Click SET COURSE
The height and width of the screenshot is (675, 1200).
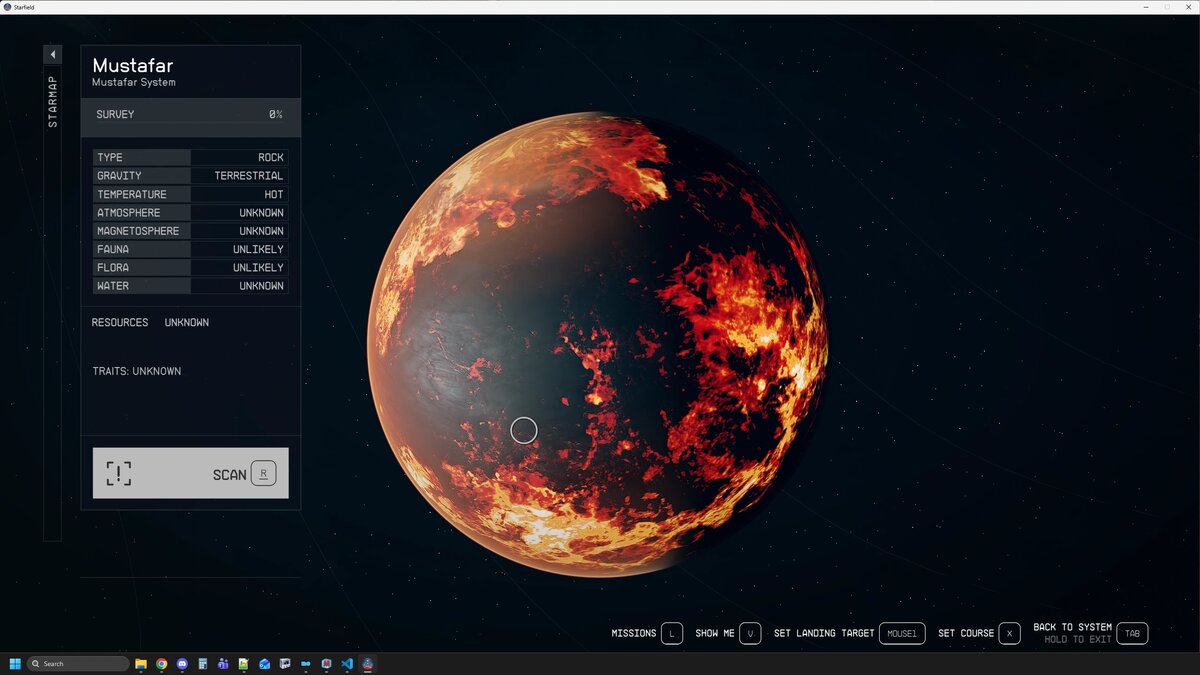tap(966, 633)
